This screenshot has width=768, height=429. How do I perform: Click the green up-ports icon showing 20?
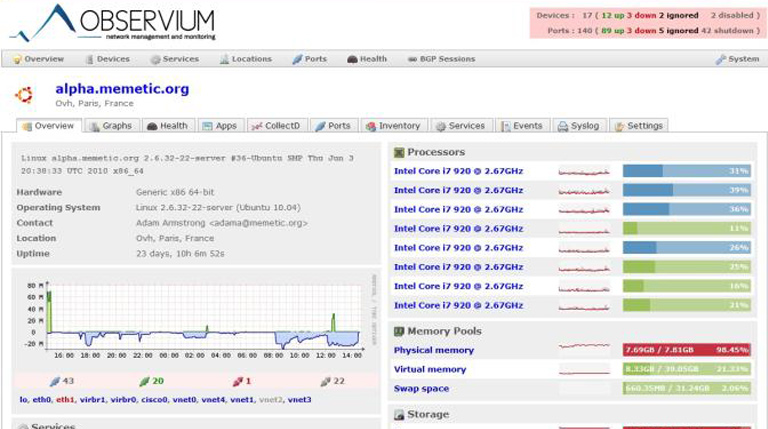[144, 381]
